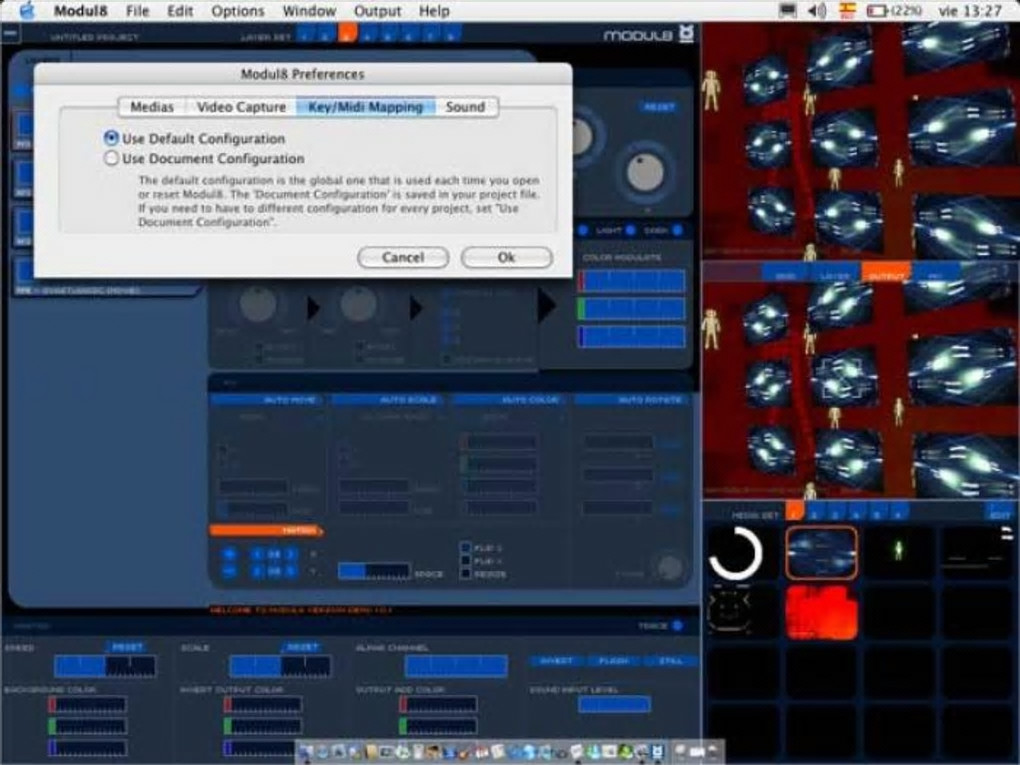Select media set 2 button
Image resolution: width=1020 pixels, height=765 pixels.
[814, 513]
